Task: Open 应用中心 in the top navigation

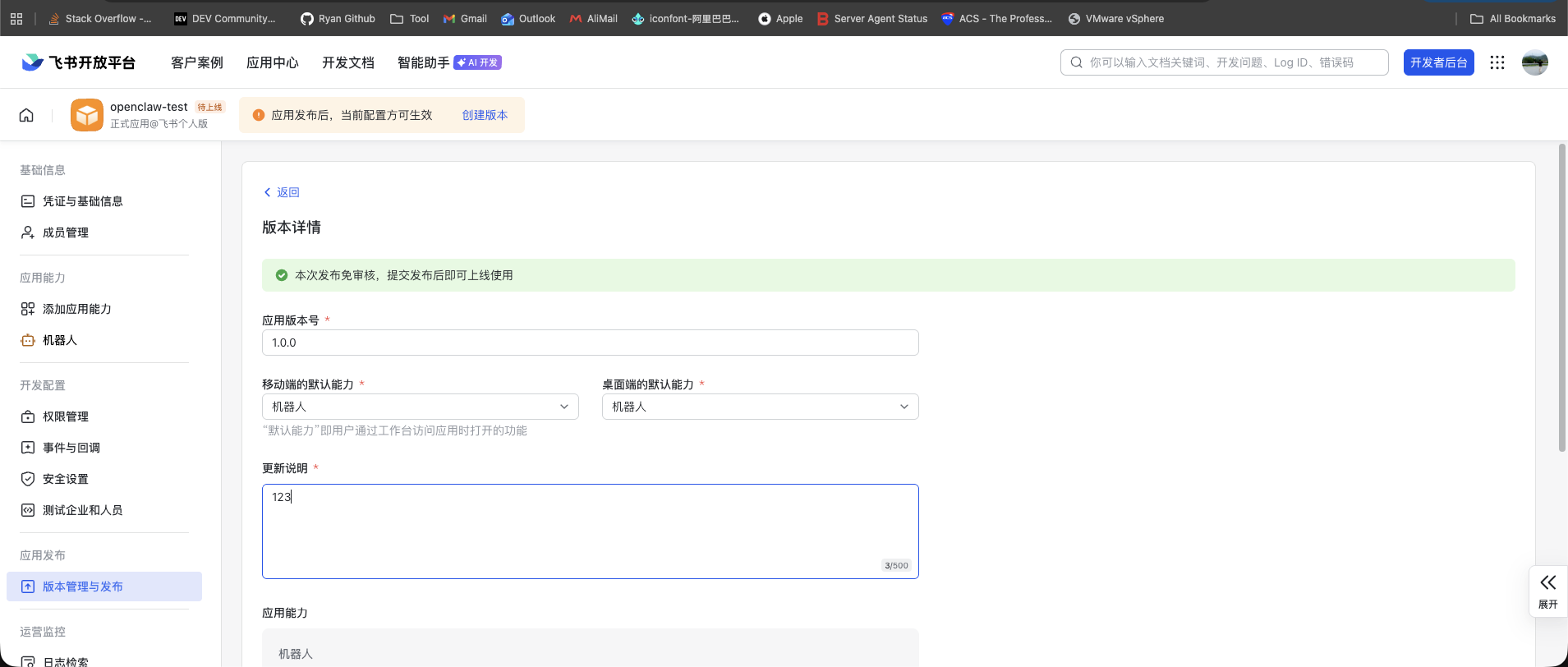Action: tap(273, 62)
